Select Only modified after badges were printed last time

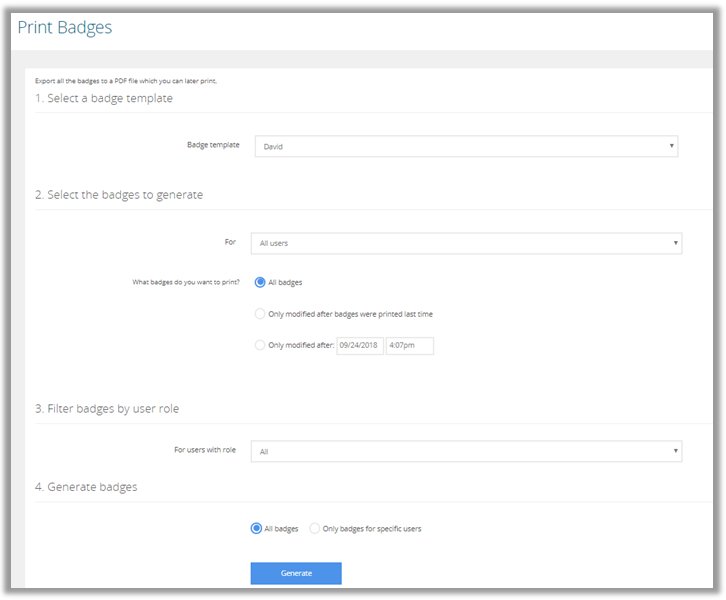[260, 314]
